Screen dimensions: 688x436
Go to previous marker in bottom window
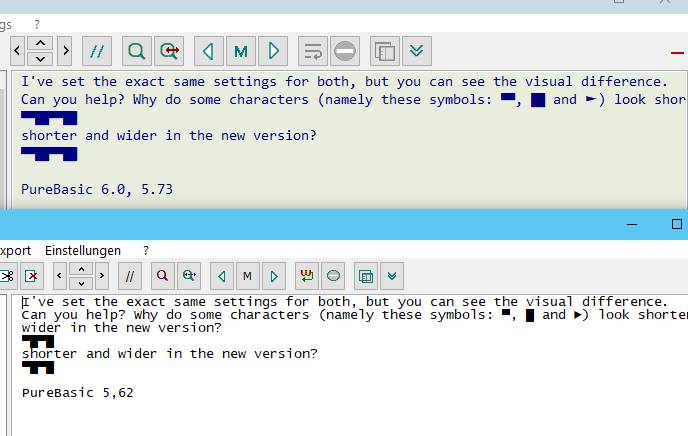click(x=222, y=276)
